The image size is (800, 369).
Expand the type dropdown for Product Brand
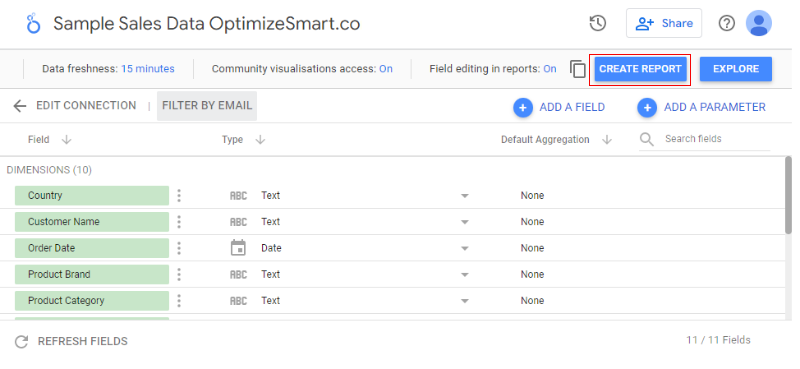464,275
